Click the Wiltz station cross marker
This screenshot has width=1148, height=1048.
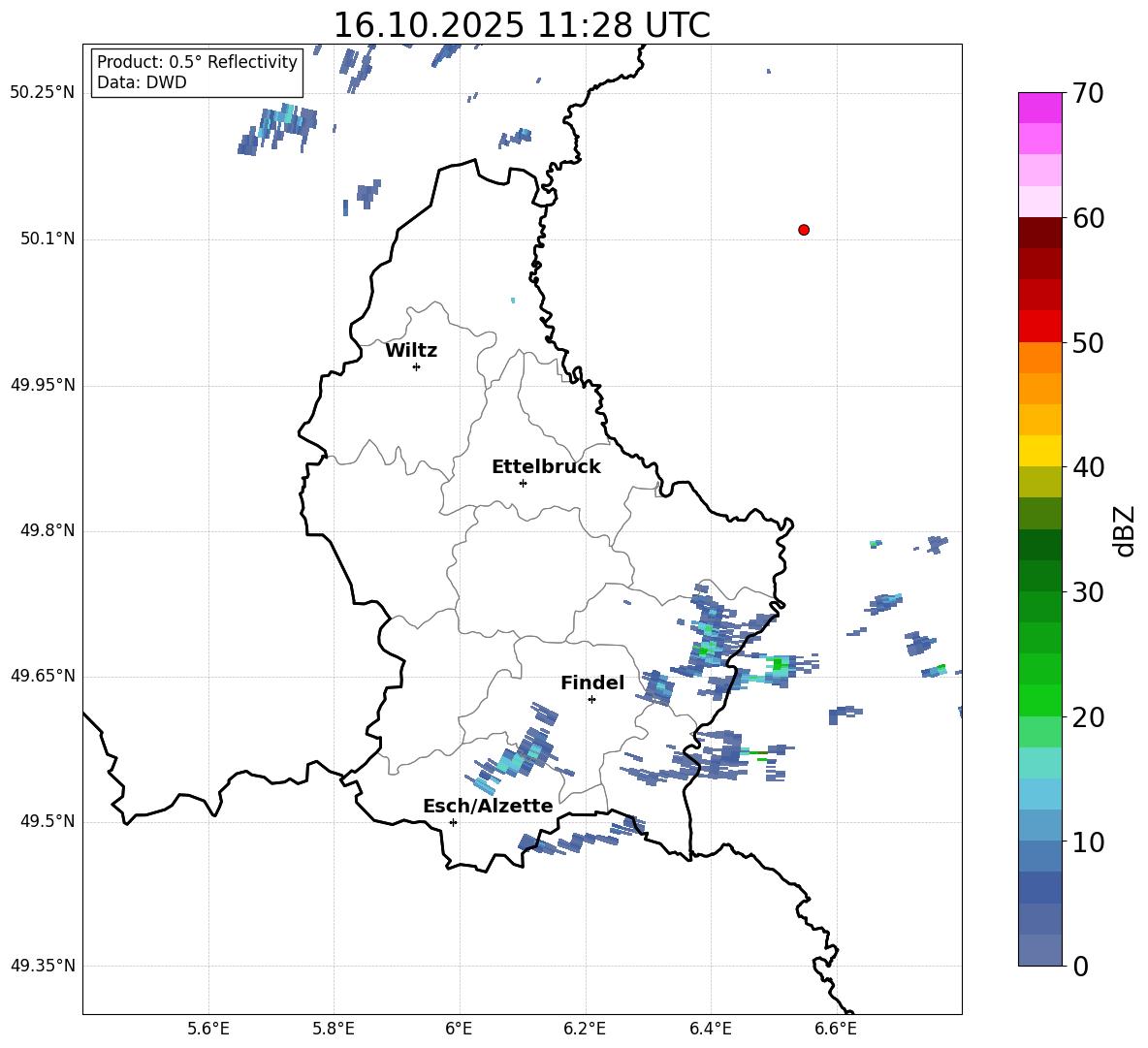(417, 366)
